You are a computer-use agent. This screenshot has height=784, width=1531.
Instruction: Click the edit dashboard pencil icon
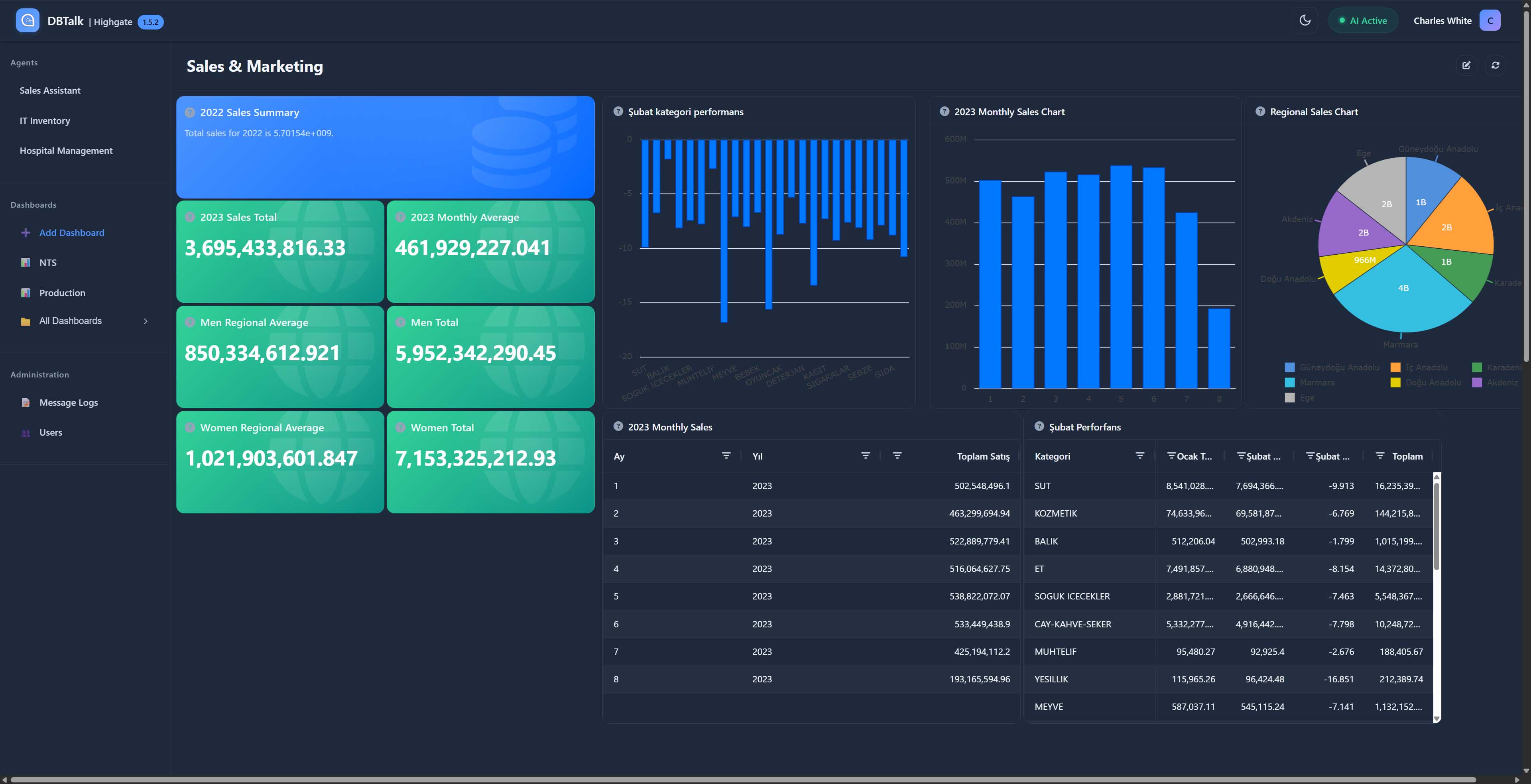[x=1466, y=65]
